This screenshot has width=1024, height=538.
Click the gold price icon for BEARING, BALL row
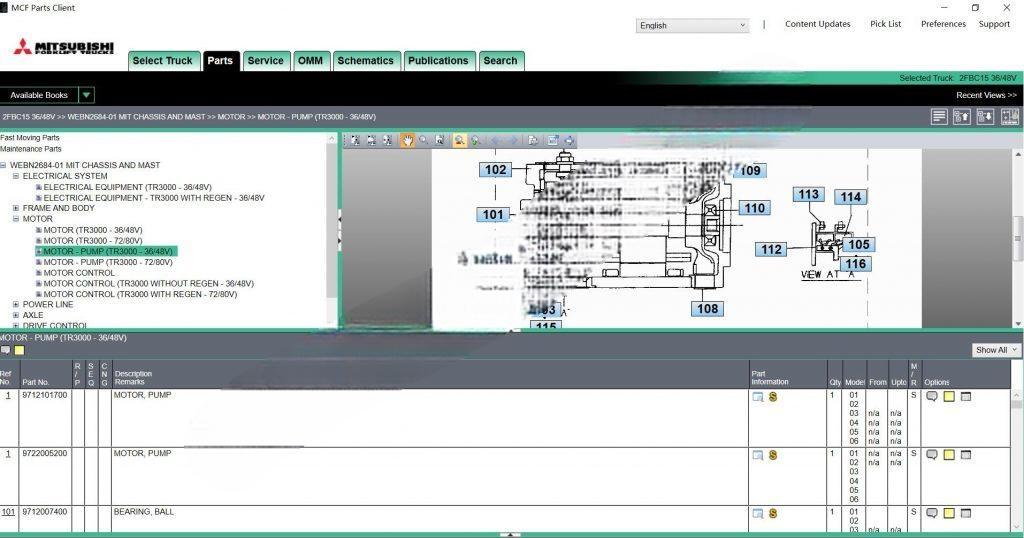773,513
